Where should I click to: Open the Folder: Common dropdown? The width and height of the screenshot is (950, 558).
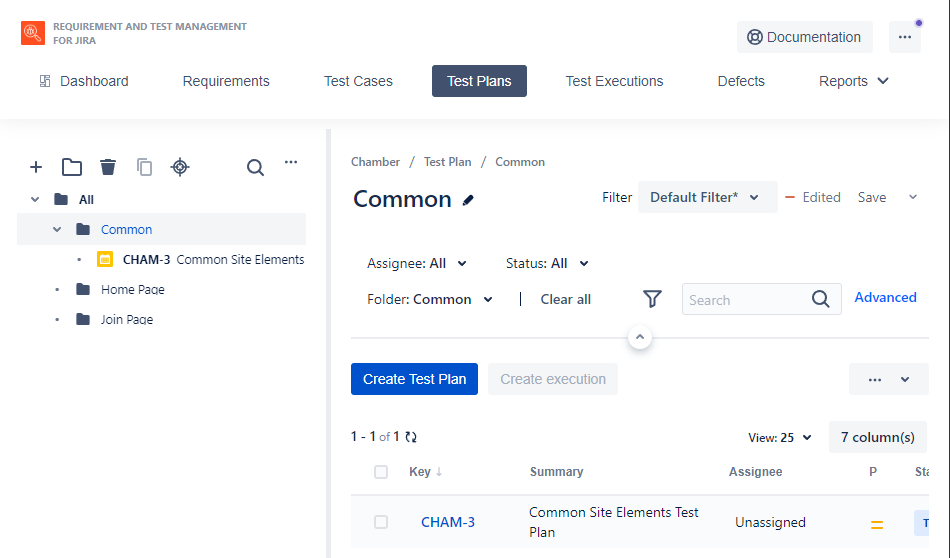click(x=430, y=299)
